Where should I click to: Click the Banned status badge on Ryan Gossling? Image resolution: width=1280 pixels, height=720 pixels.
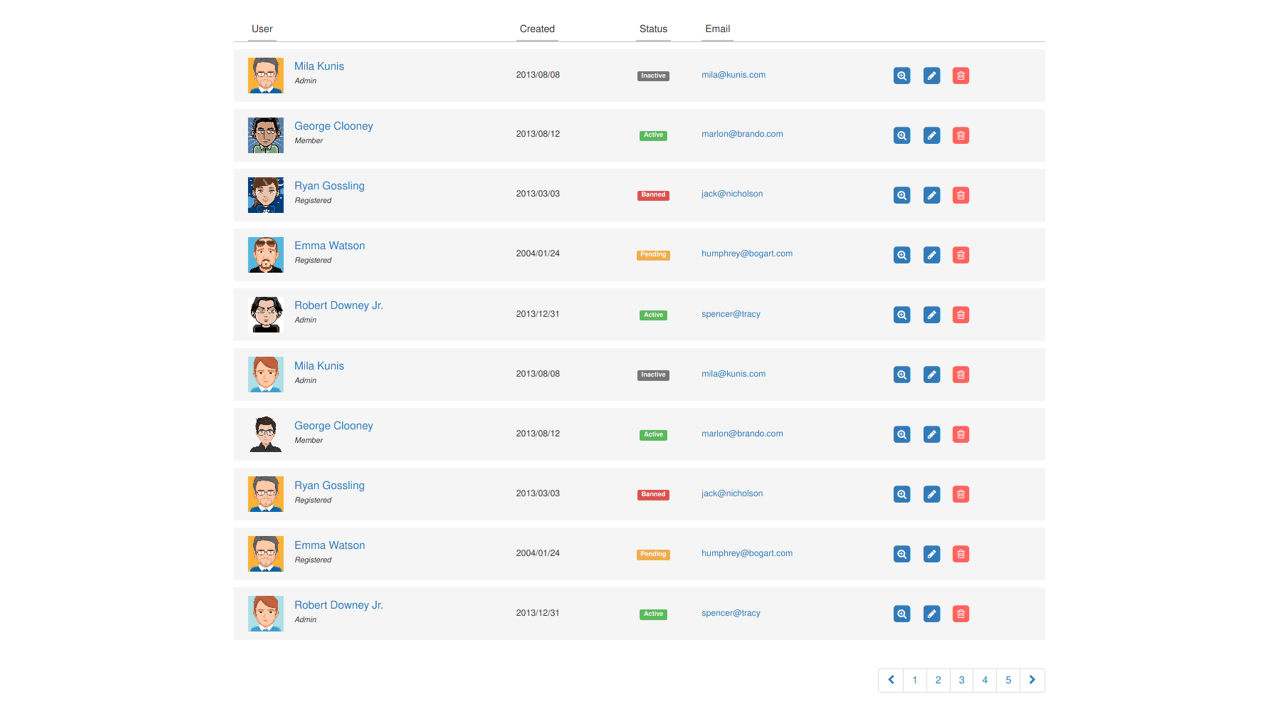pos(652,195)
